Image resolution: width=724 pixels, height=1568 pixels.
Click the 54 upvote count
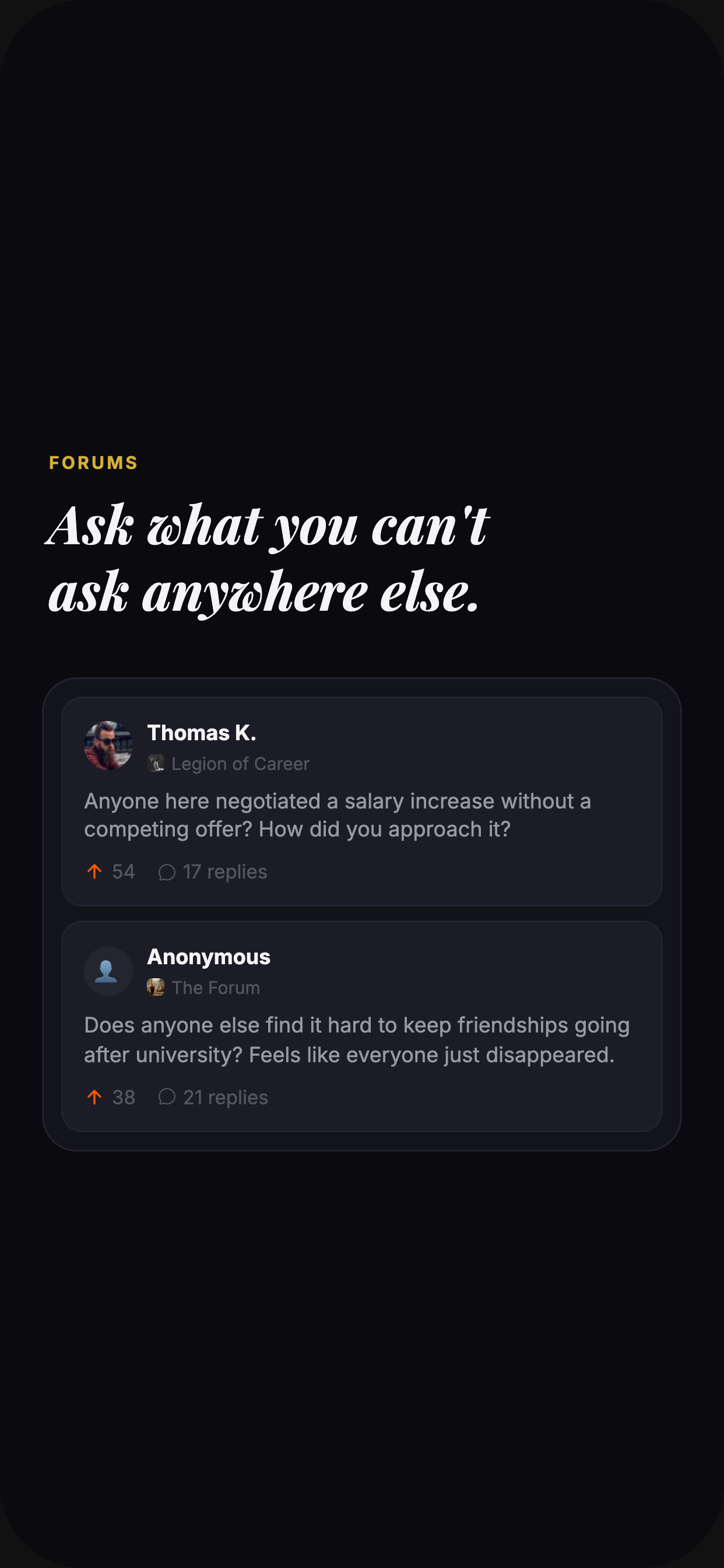click(x=124, y=871)
